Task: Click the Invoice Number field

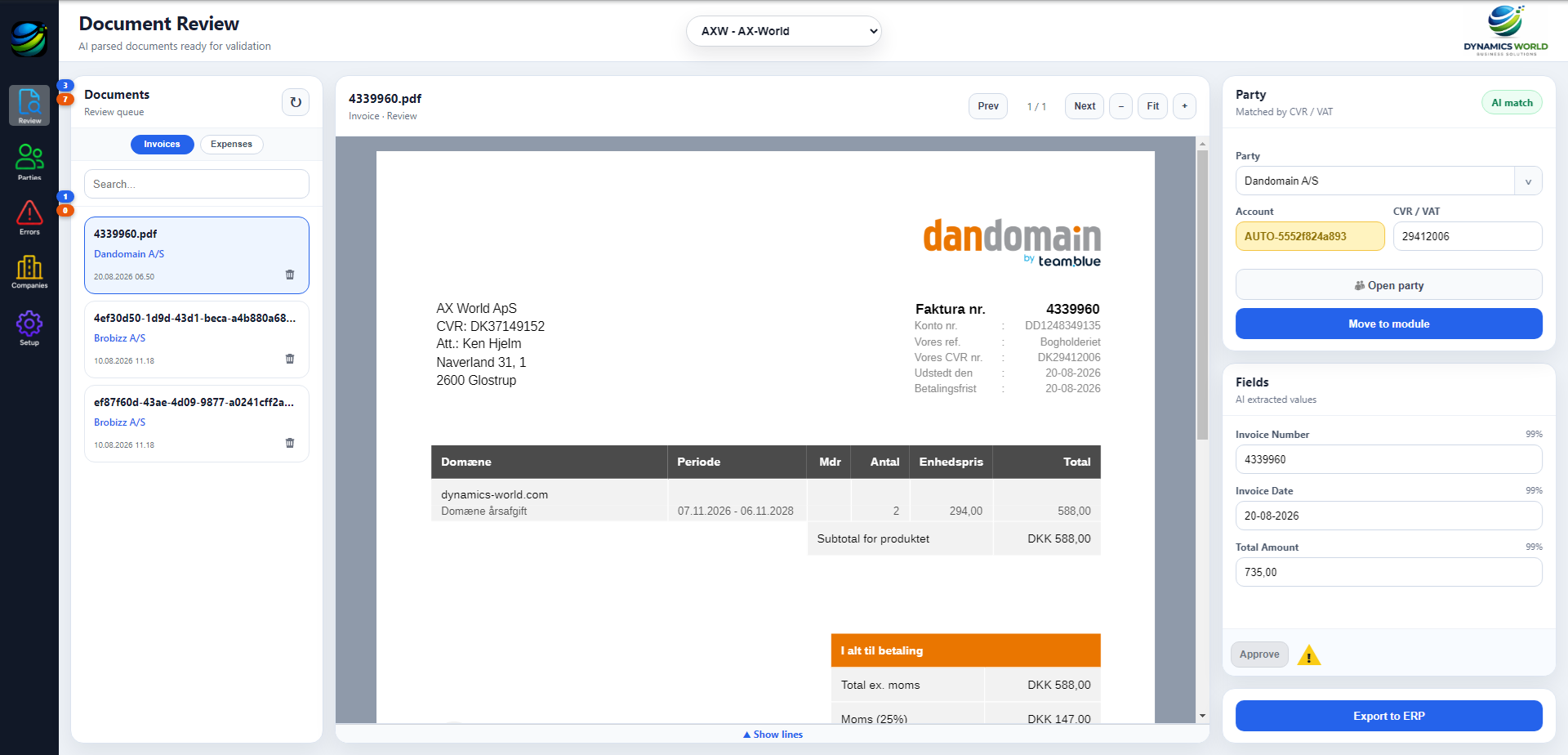Action: point(1388,459)
